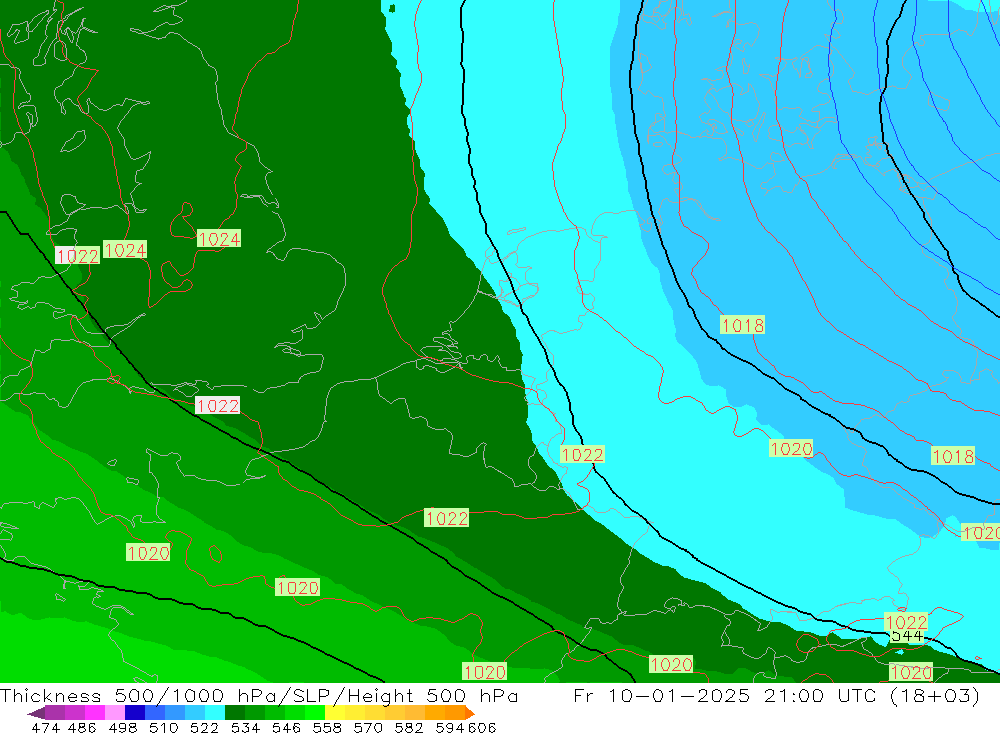The image size is (1000, 733).
Task: Click the purple arrow tip at legend start
Action: 36,713
